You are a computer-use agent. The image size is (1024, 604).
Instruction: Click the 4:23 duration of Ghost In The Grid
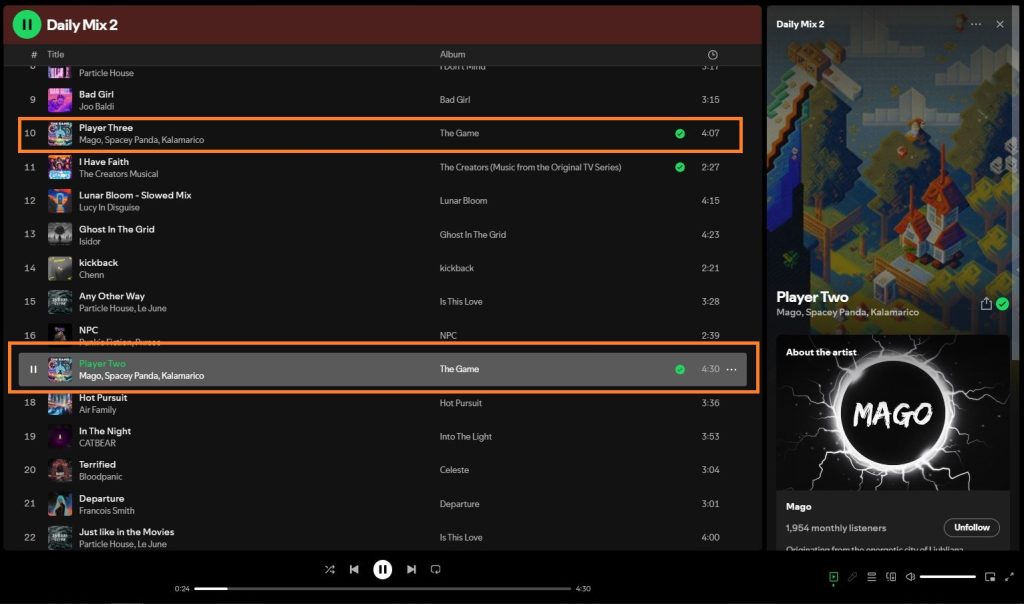click(x=711, y=234)
